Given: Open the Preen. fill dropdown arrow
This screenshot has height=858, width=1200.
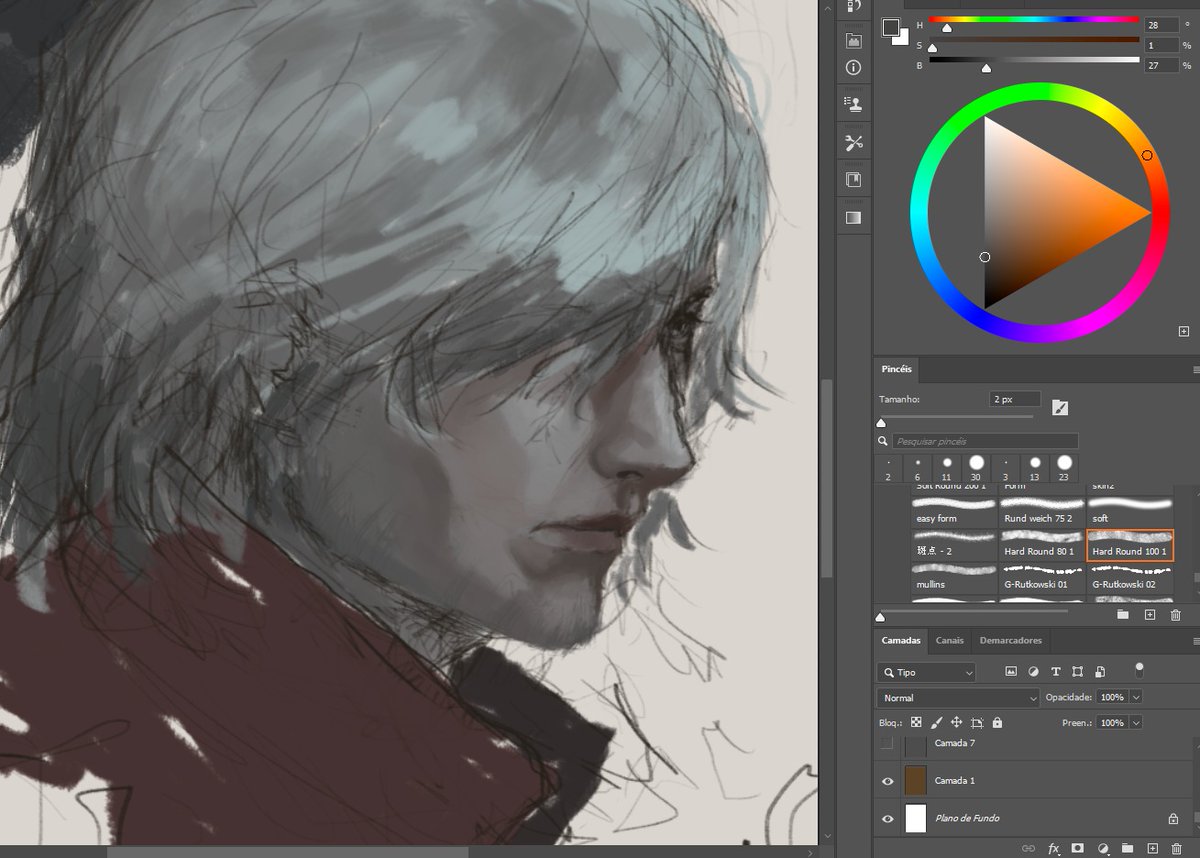Looking at the screenshot, I should point(1136,722).
